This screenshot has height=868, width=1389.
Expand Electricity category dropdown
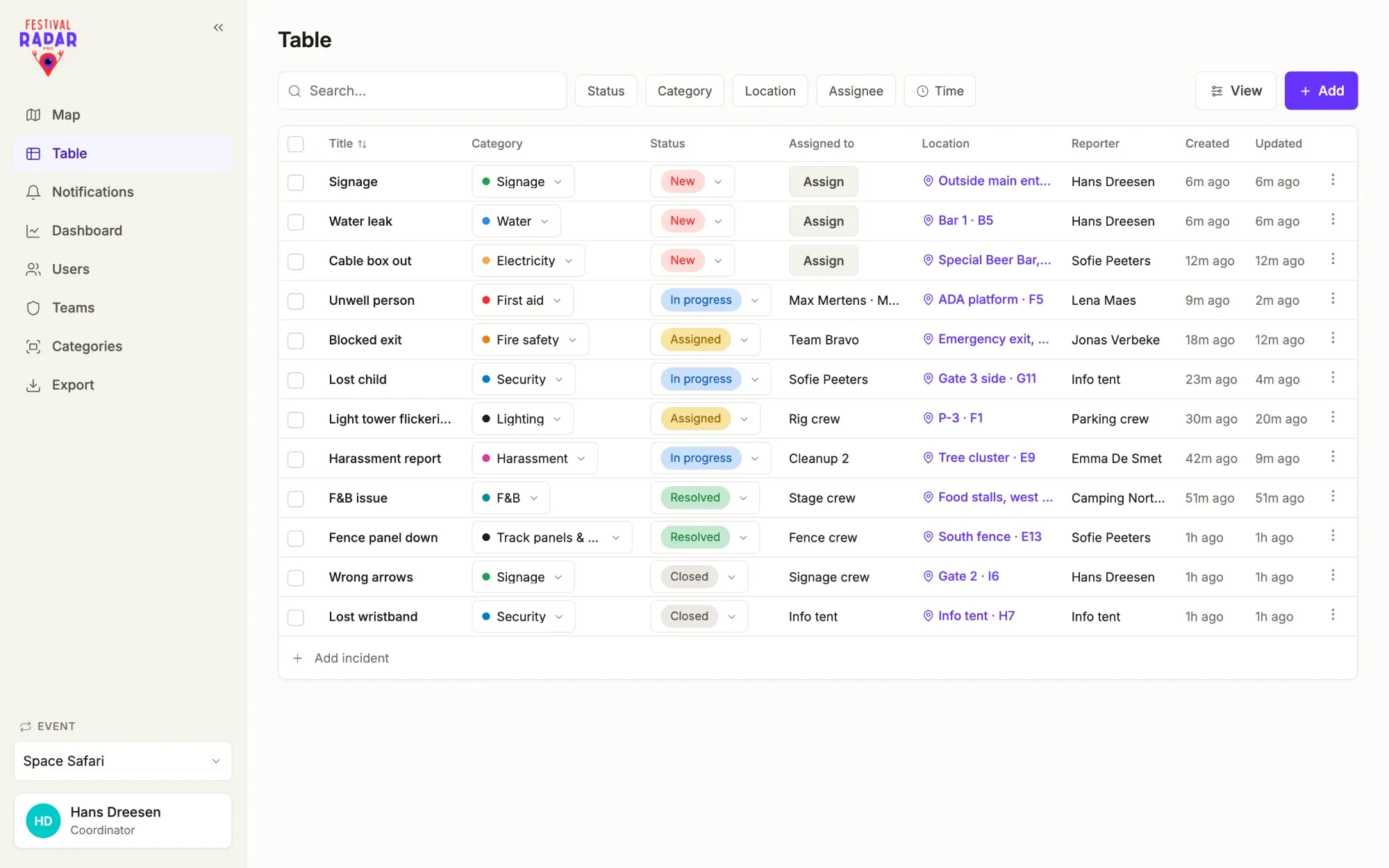pos(528,261)
